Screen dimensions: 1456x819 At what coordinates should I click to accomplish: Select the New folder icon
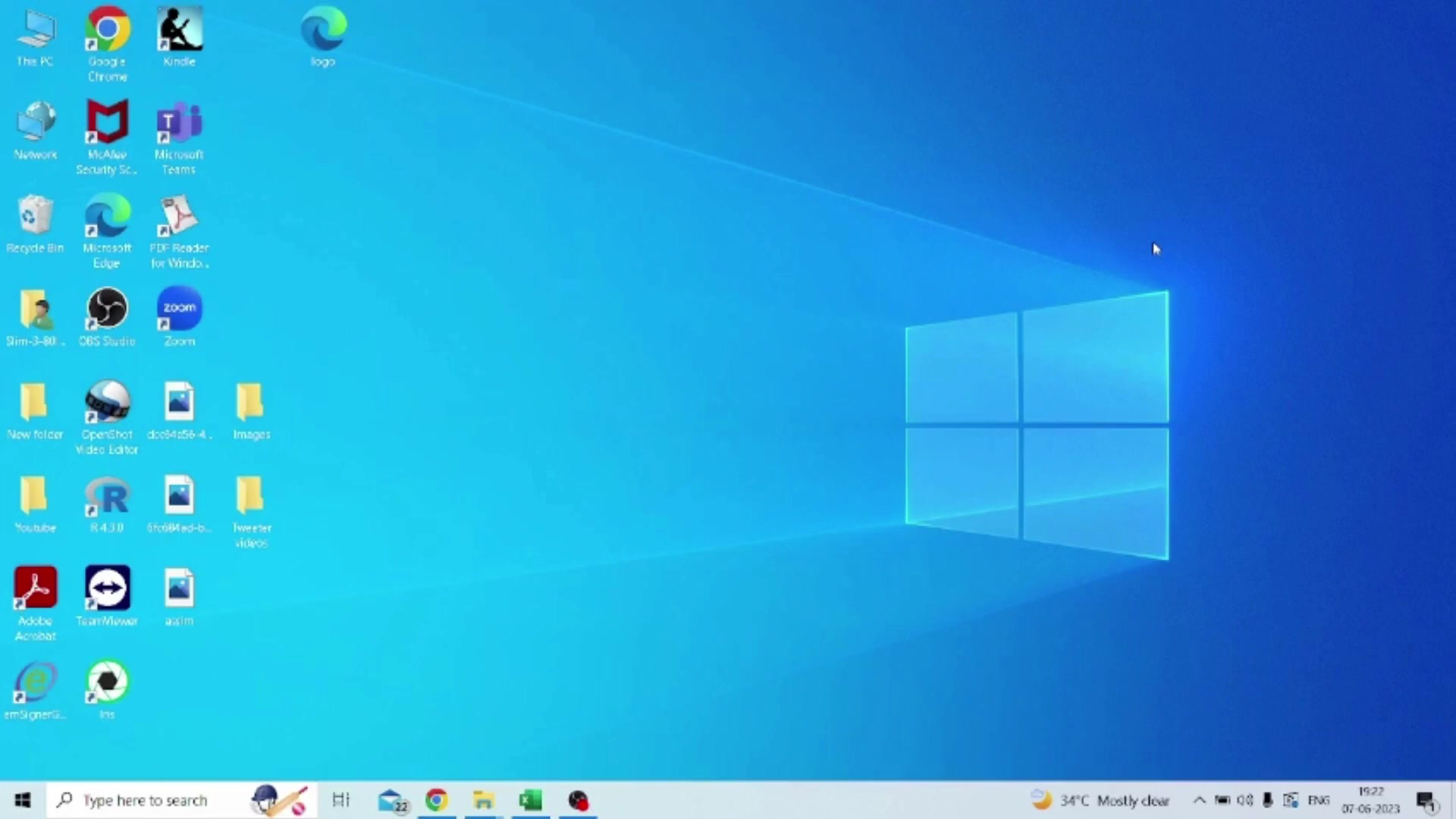click(x=35, y=410)
